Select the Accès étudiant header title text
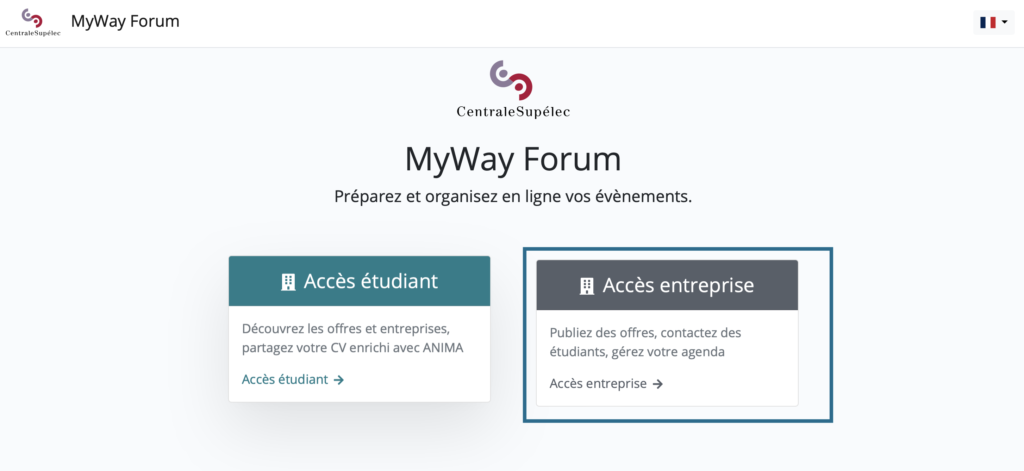The height and width of the screenshot is (471, 1024). 371,282
